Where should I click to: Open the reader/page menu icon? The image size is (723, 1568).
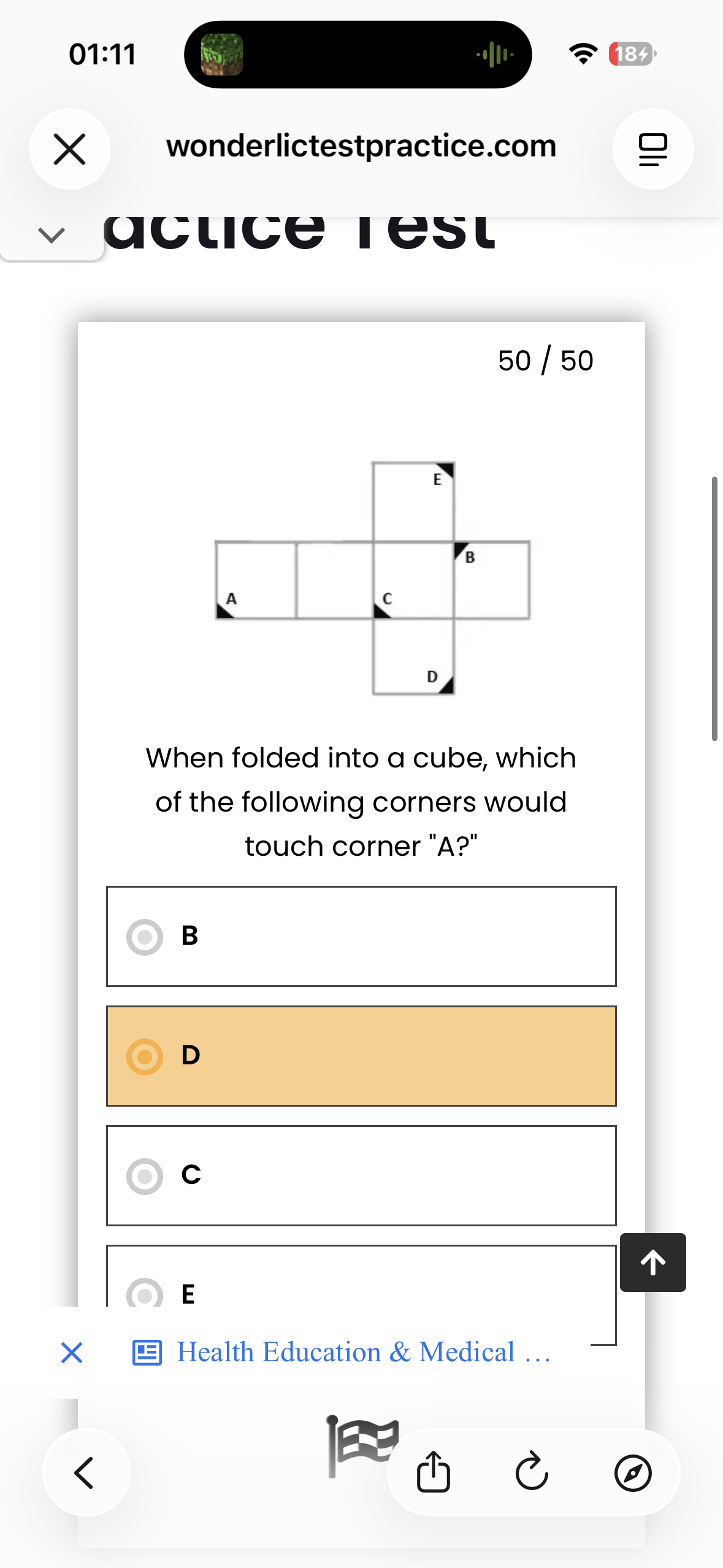click(x=652, y=149)
